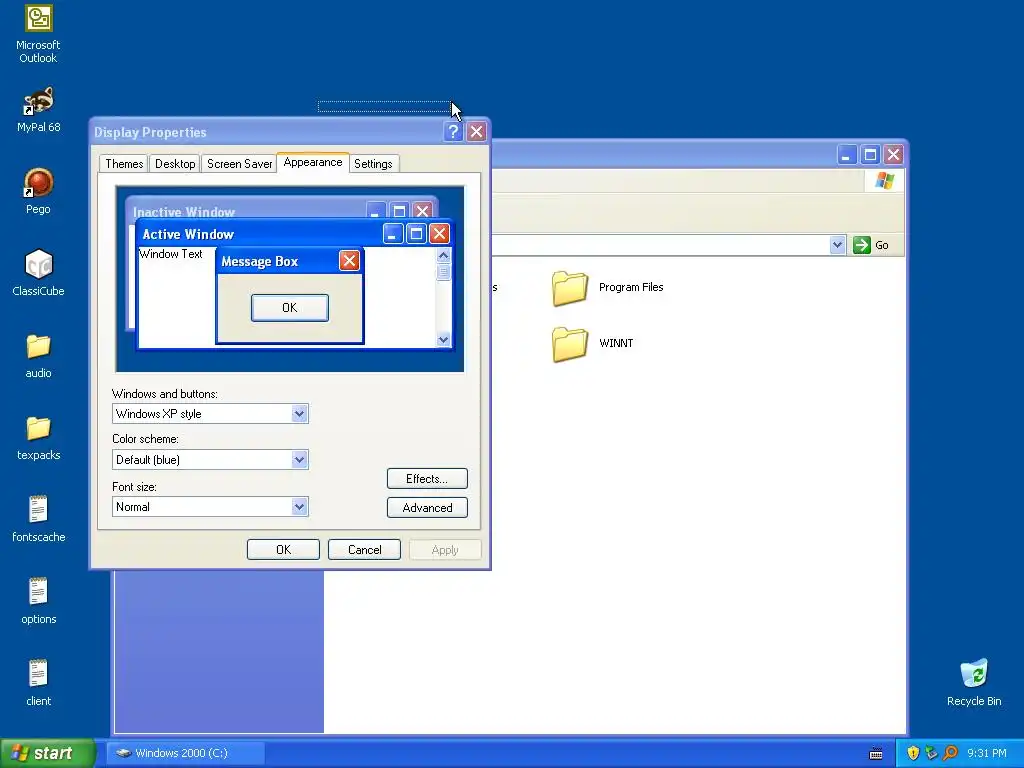Select the Appearance tab
This screenshot has width=1024, height=768.
313,163
